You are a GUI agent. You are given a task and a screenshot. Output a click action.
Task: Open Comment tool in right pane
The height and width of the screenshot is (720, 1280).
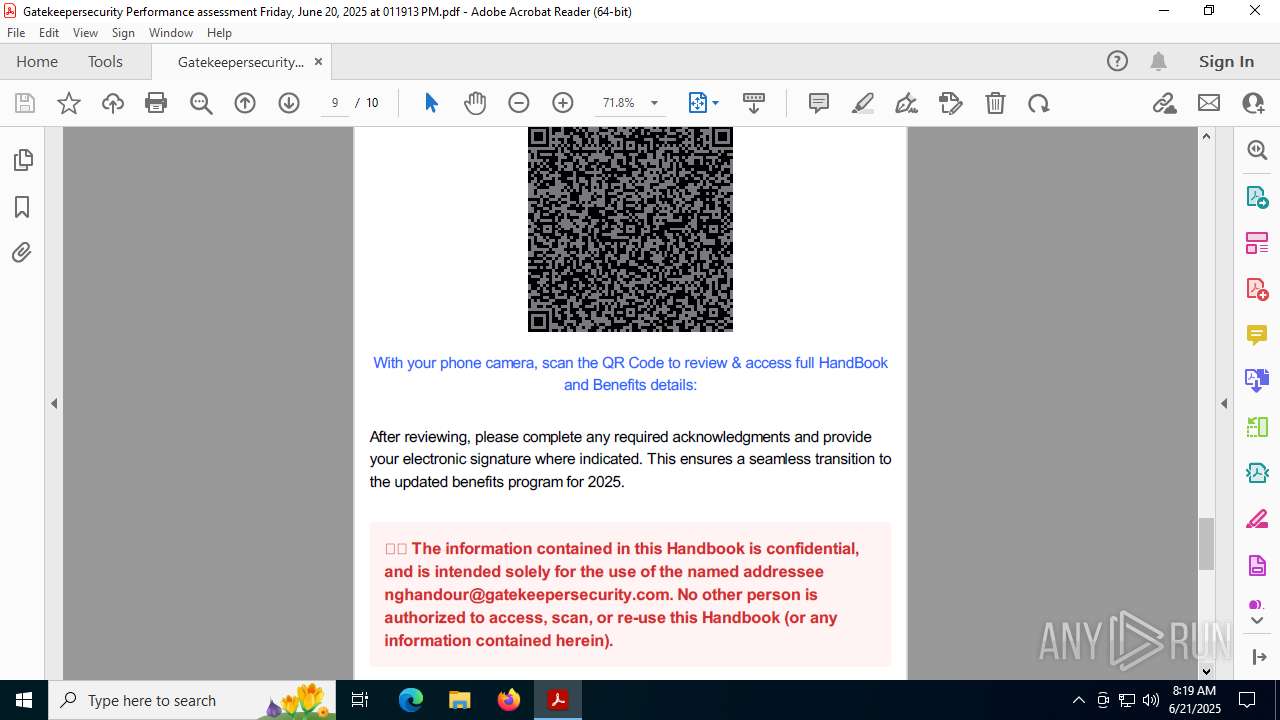tap(1257, 335)
